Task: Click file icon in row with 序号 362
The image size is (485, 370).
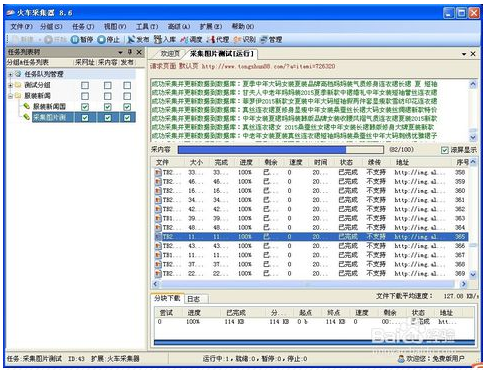Action: pyautogui.click(x=158, y=209)
